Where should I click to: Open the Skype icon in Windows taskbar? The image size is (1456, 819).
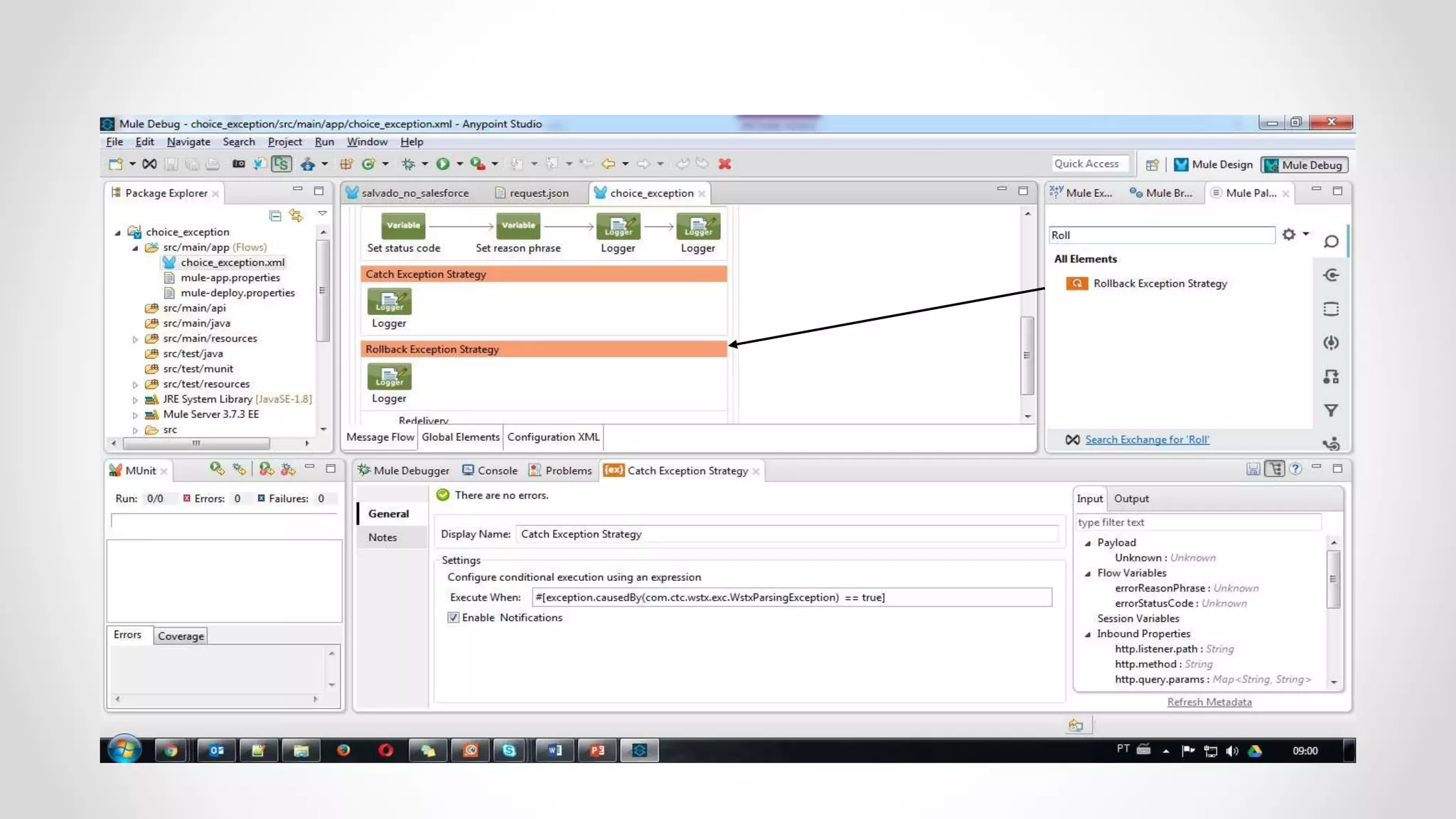[x=509, y=750]
